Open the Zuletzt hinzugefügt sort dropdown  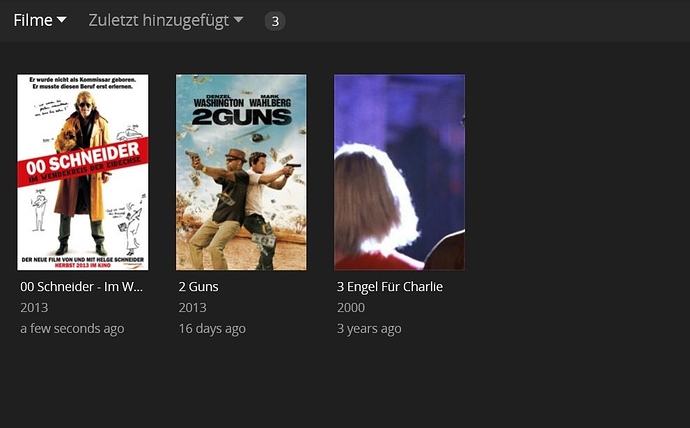[165, 20]
